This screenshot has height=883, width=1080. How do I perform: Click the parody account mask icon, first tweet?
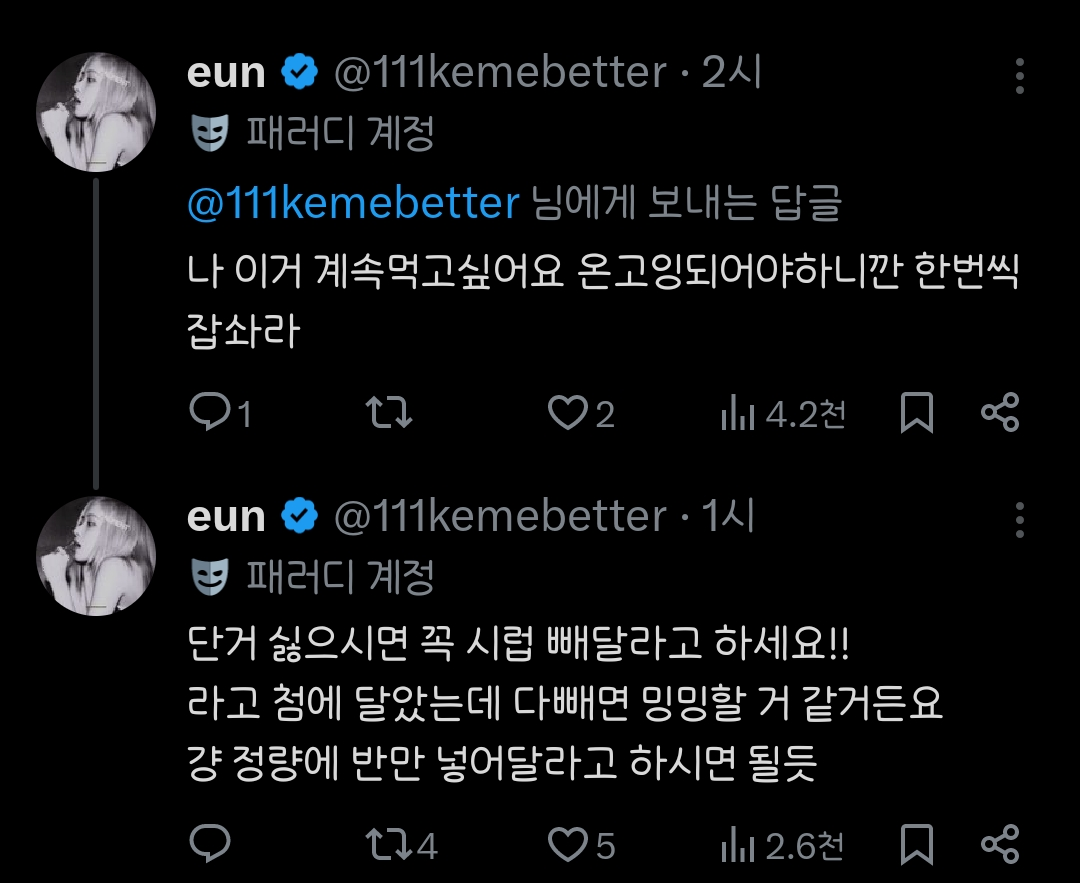(210, 132)
